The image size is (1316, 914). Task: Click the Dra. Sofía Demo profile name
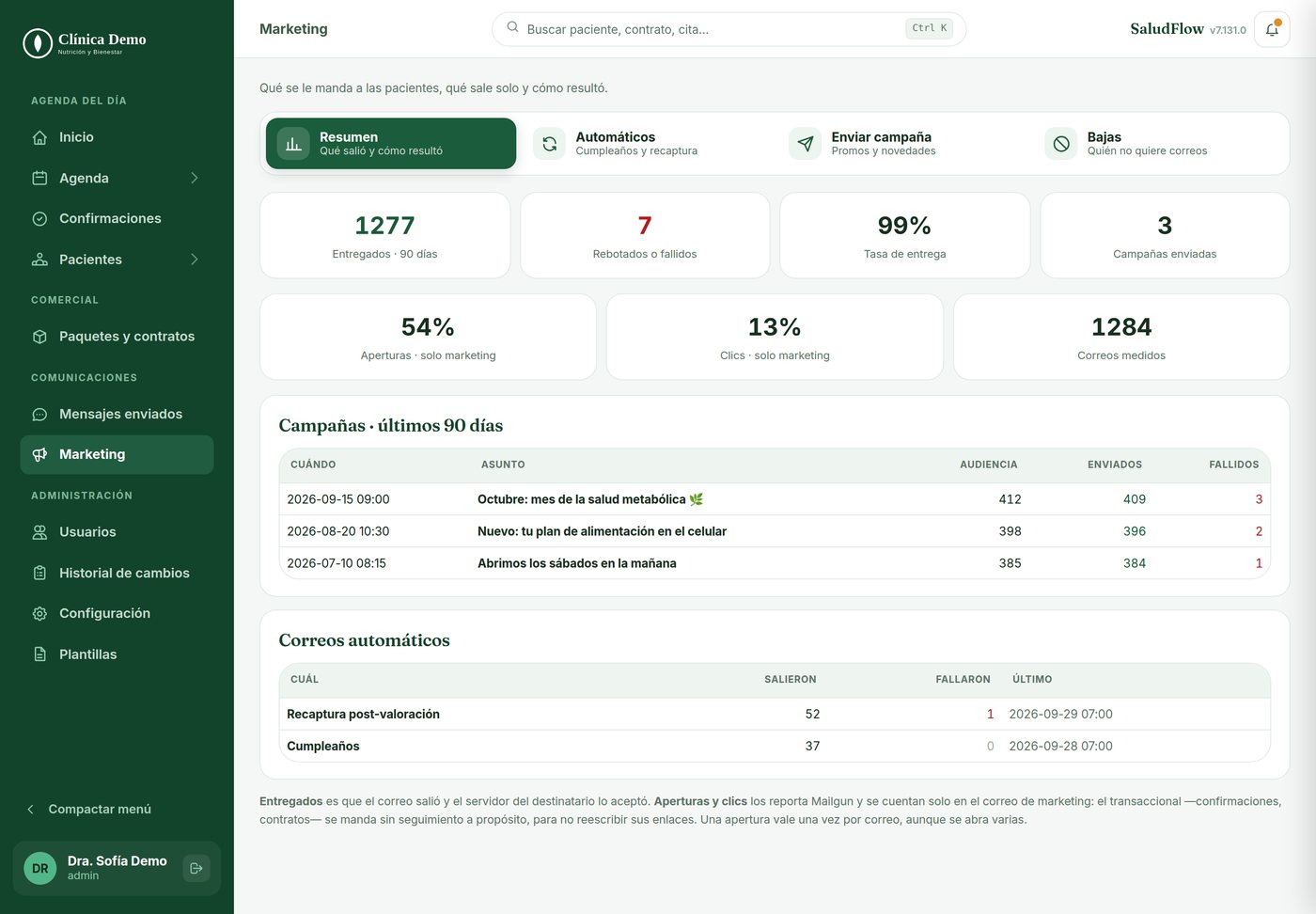(x=117, y=861)
